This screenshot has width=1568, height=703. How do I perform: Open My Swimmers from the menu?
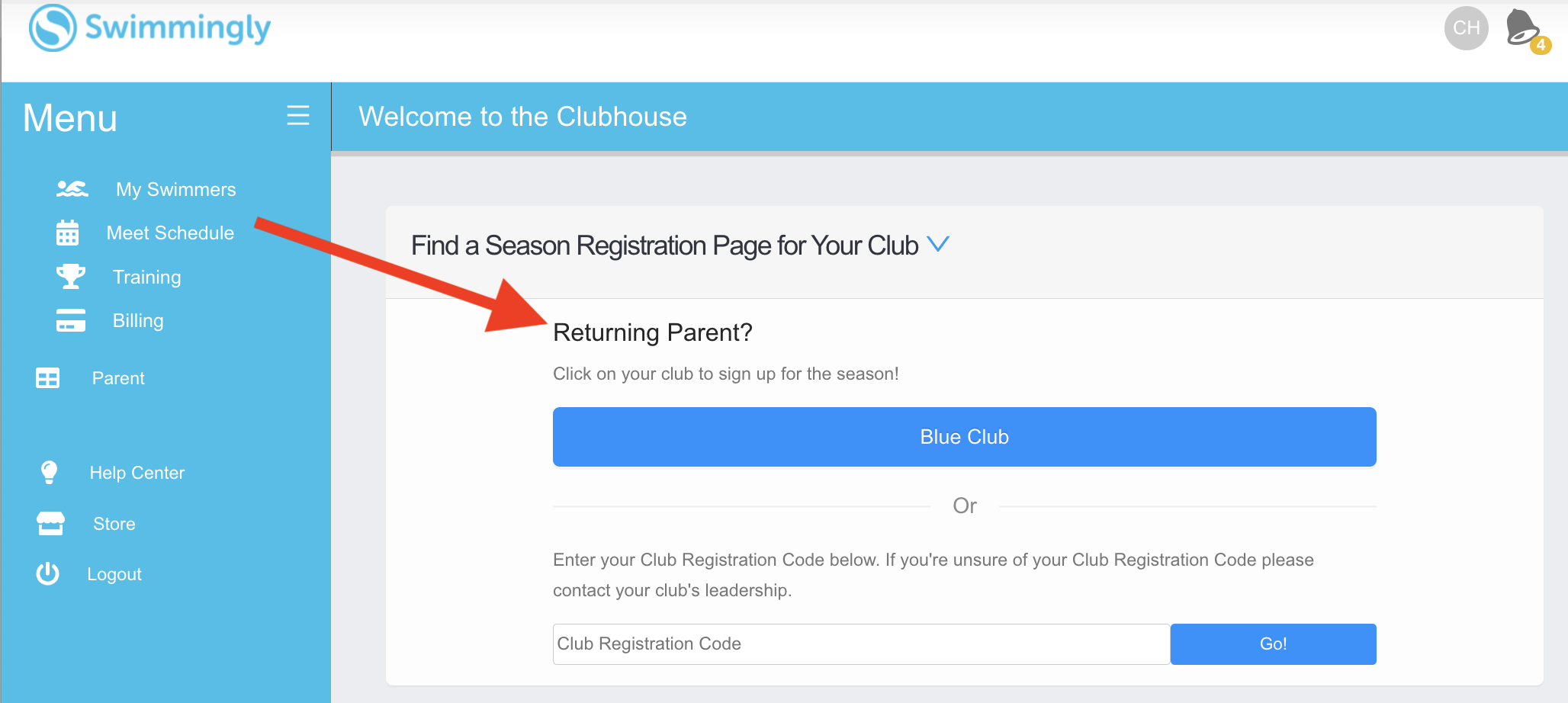point(175,189)
